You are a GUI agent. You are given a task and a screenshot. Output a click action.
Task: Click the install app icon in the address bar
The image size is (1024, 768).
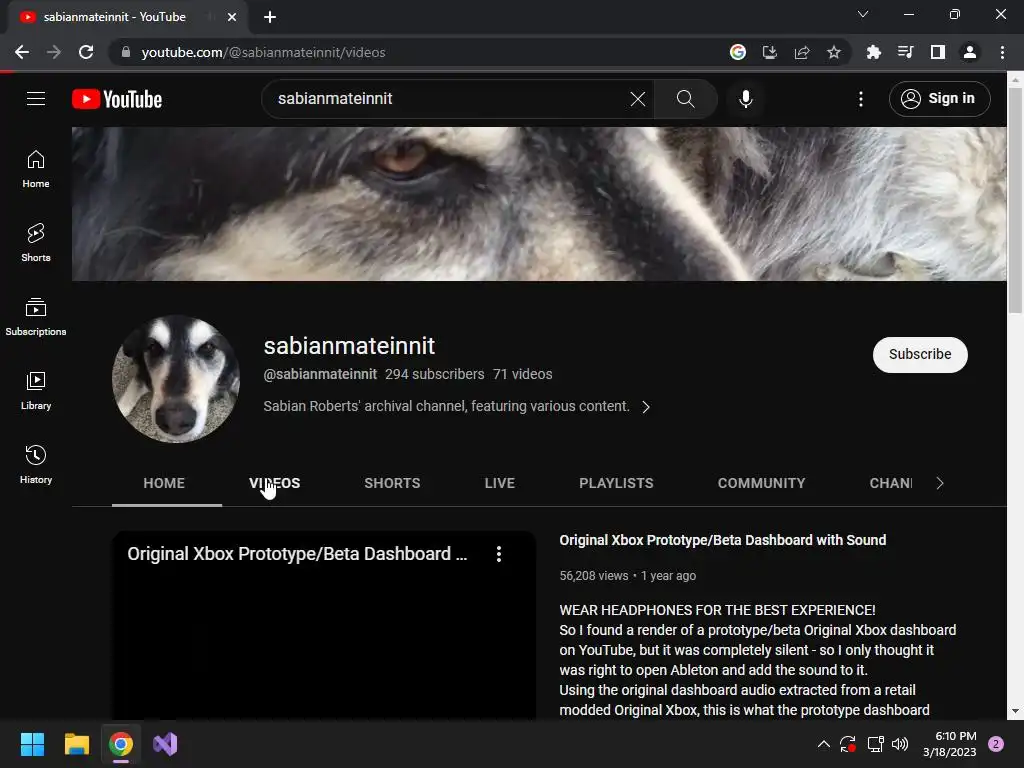(769, 52)
